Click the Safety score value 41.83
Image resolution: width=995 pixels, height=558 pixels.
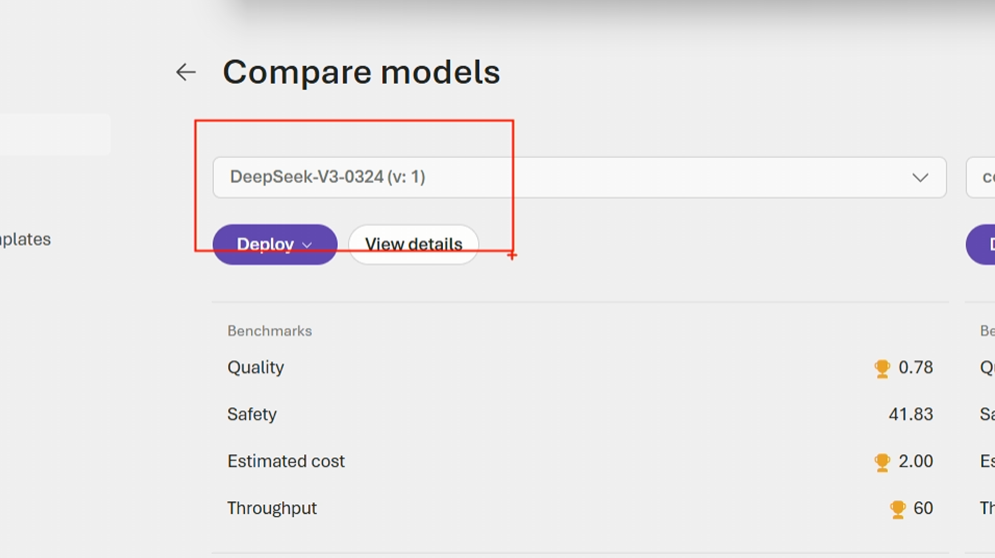point(910,415)
